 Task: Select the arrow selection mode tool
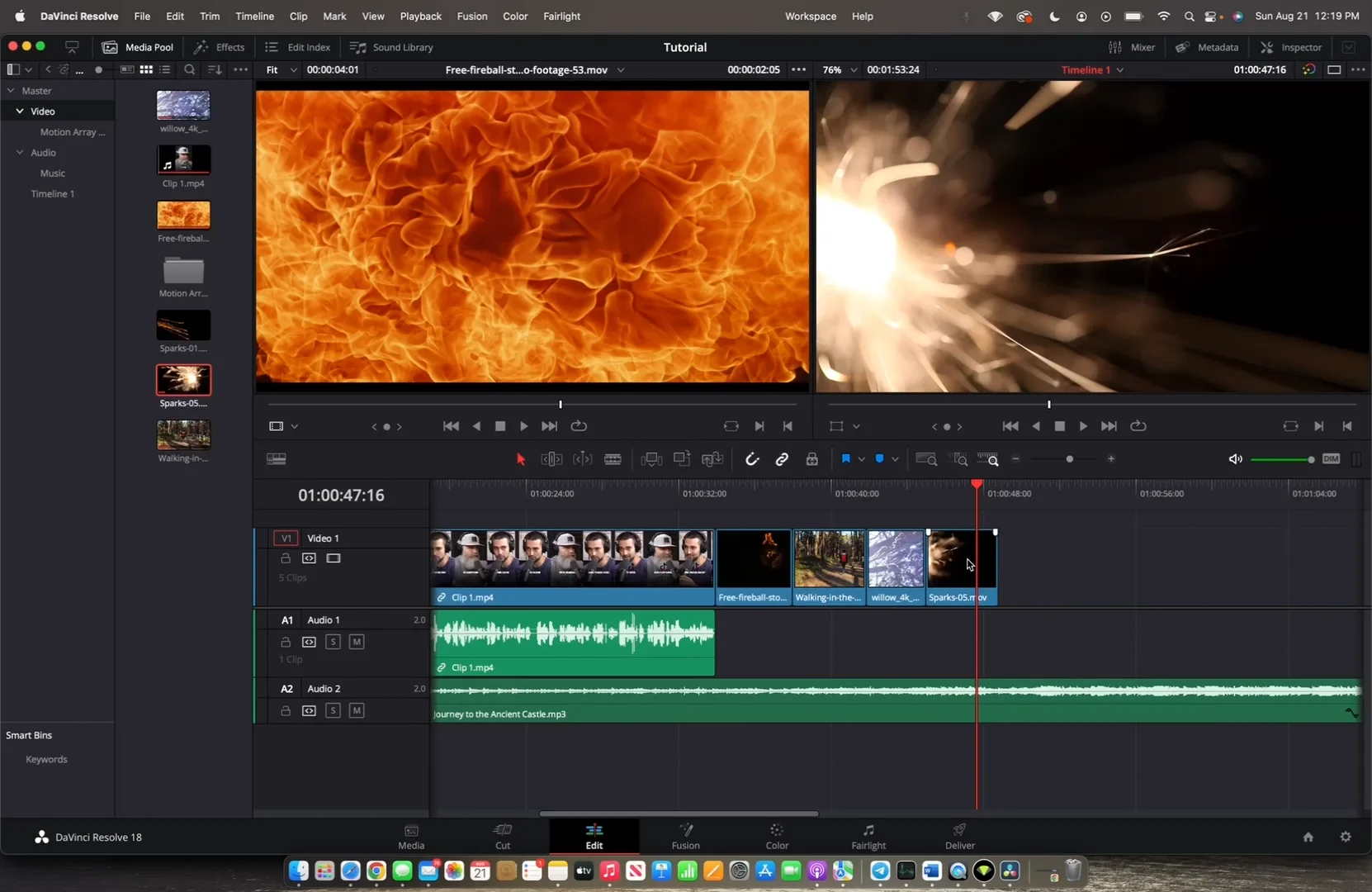[520, 458]
